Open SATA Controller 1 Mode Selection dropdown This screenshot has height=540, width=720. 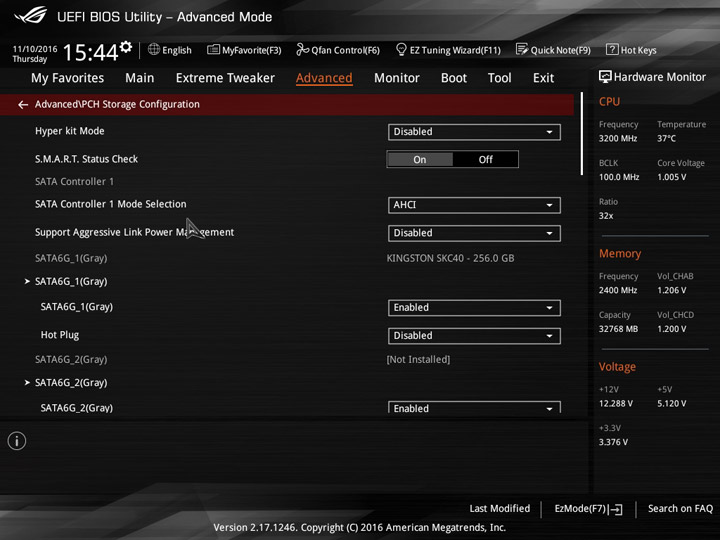point(474,205)
